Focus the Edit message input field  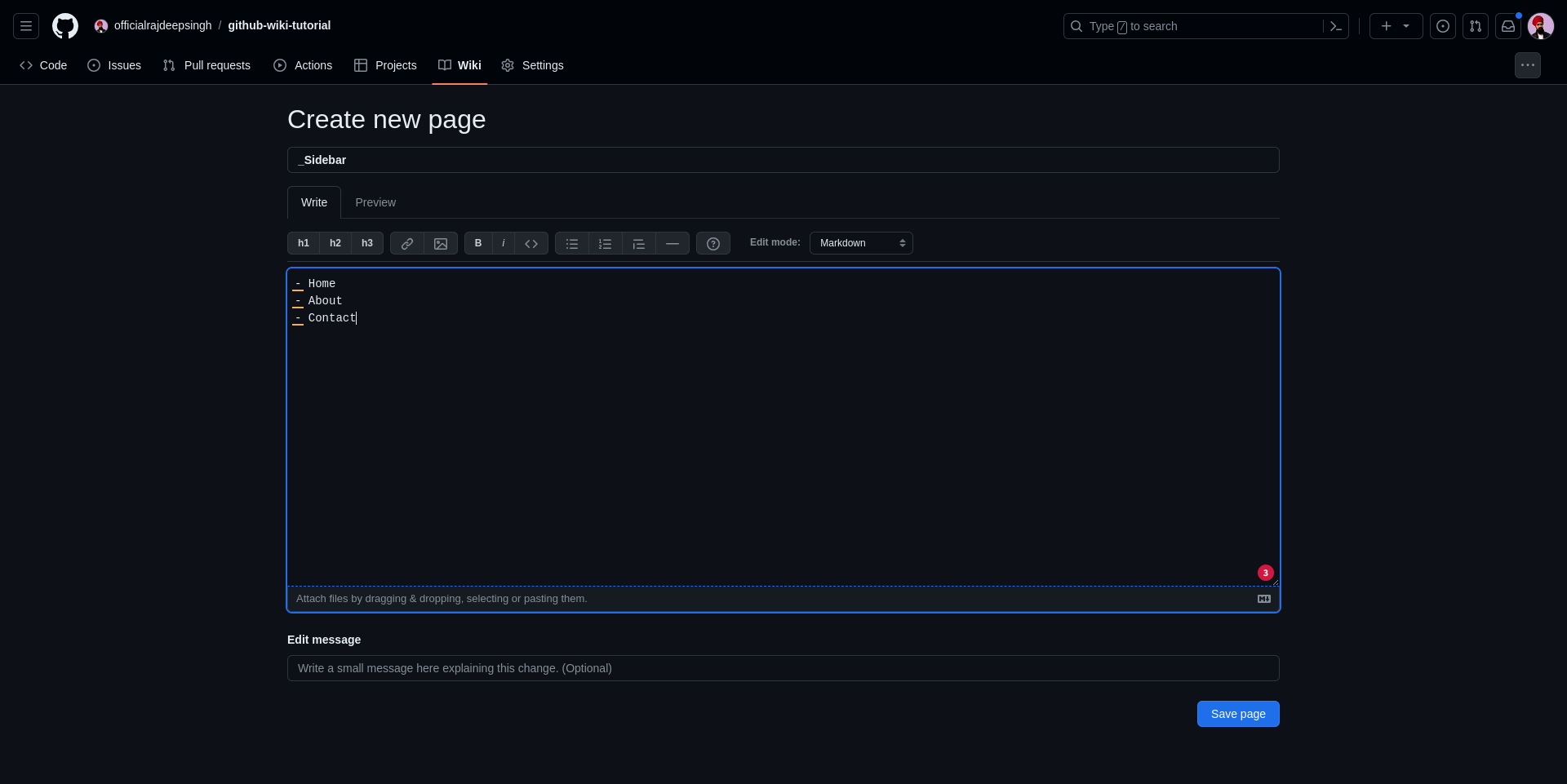[783, 668]
